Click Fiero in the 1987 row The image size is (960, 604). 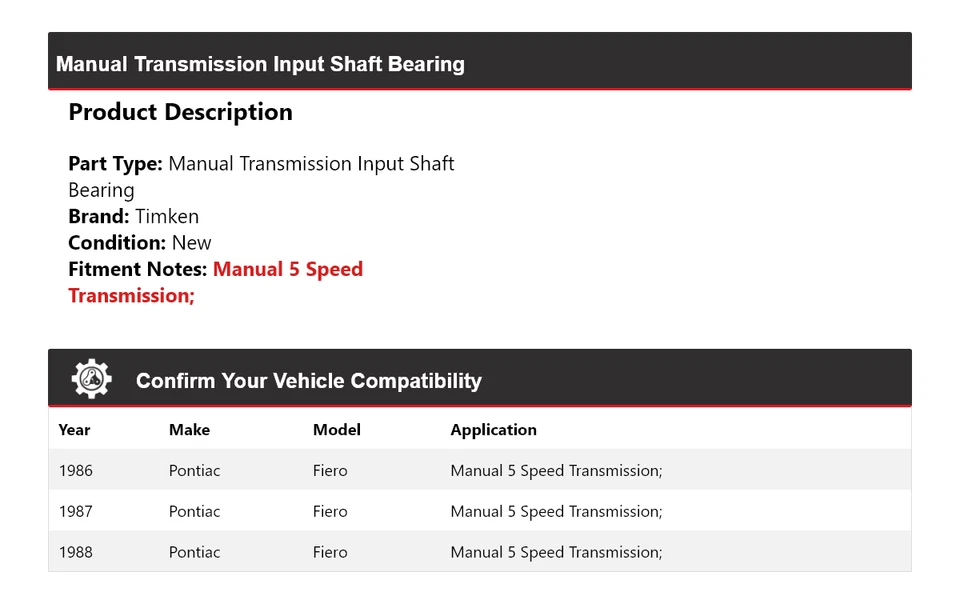tap(330, 512)
